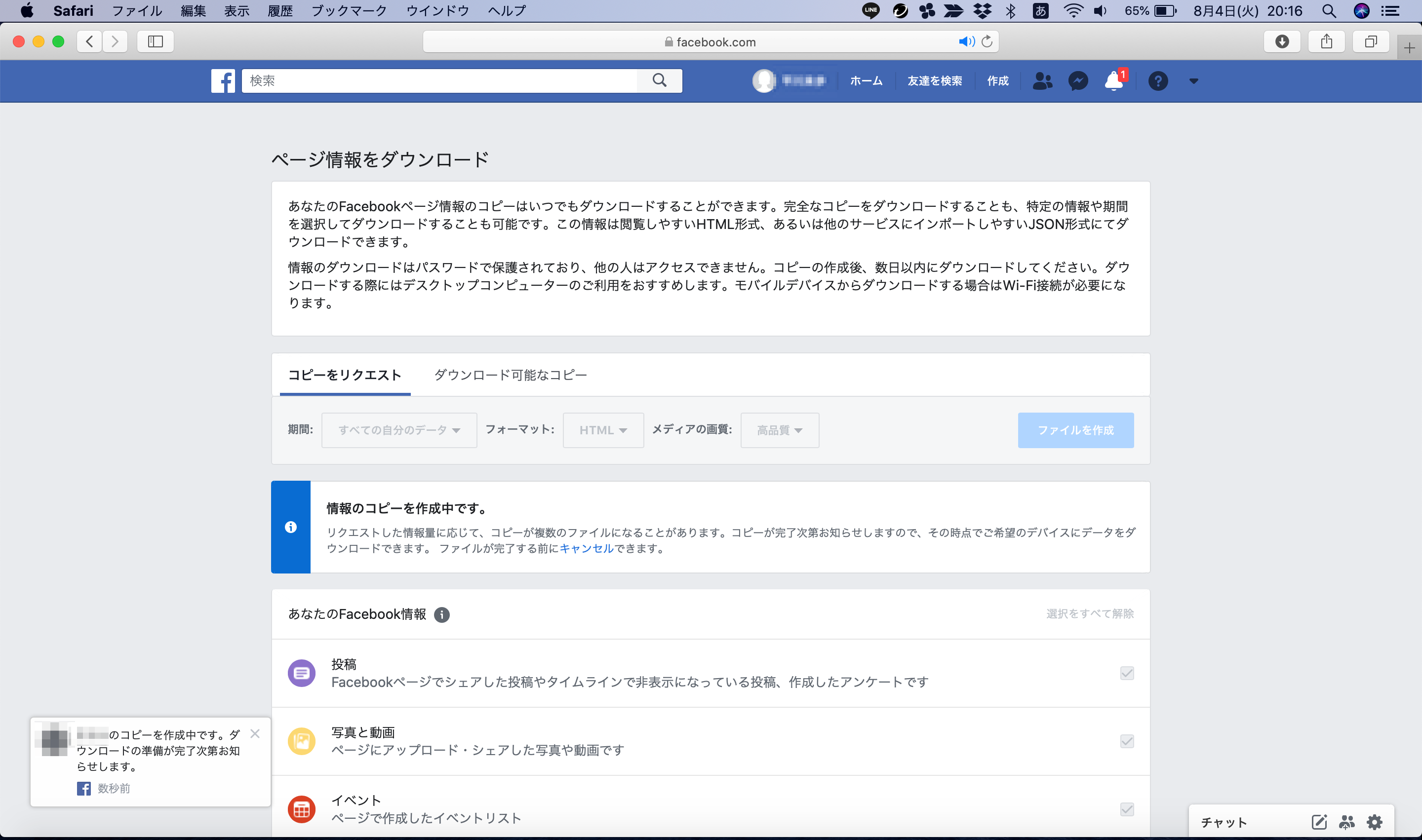Click the facebook.com address bar
Screen dimensions: 1422x840
click(x=711, y=41)
